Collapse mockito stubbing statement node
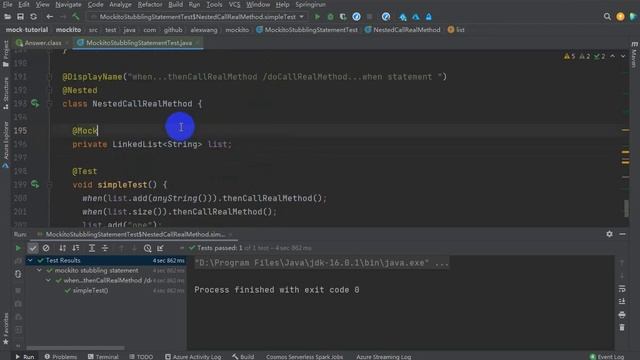This screenshot has height=360, width=640. point(39,271)
